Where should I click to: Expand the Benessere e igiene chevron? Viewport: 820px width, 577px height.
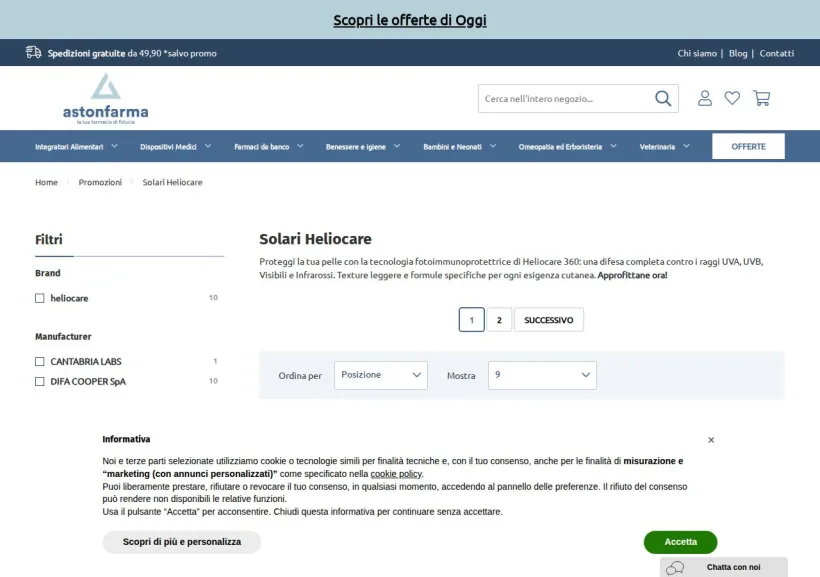click(x=397, y=146)
